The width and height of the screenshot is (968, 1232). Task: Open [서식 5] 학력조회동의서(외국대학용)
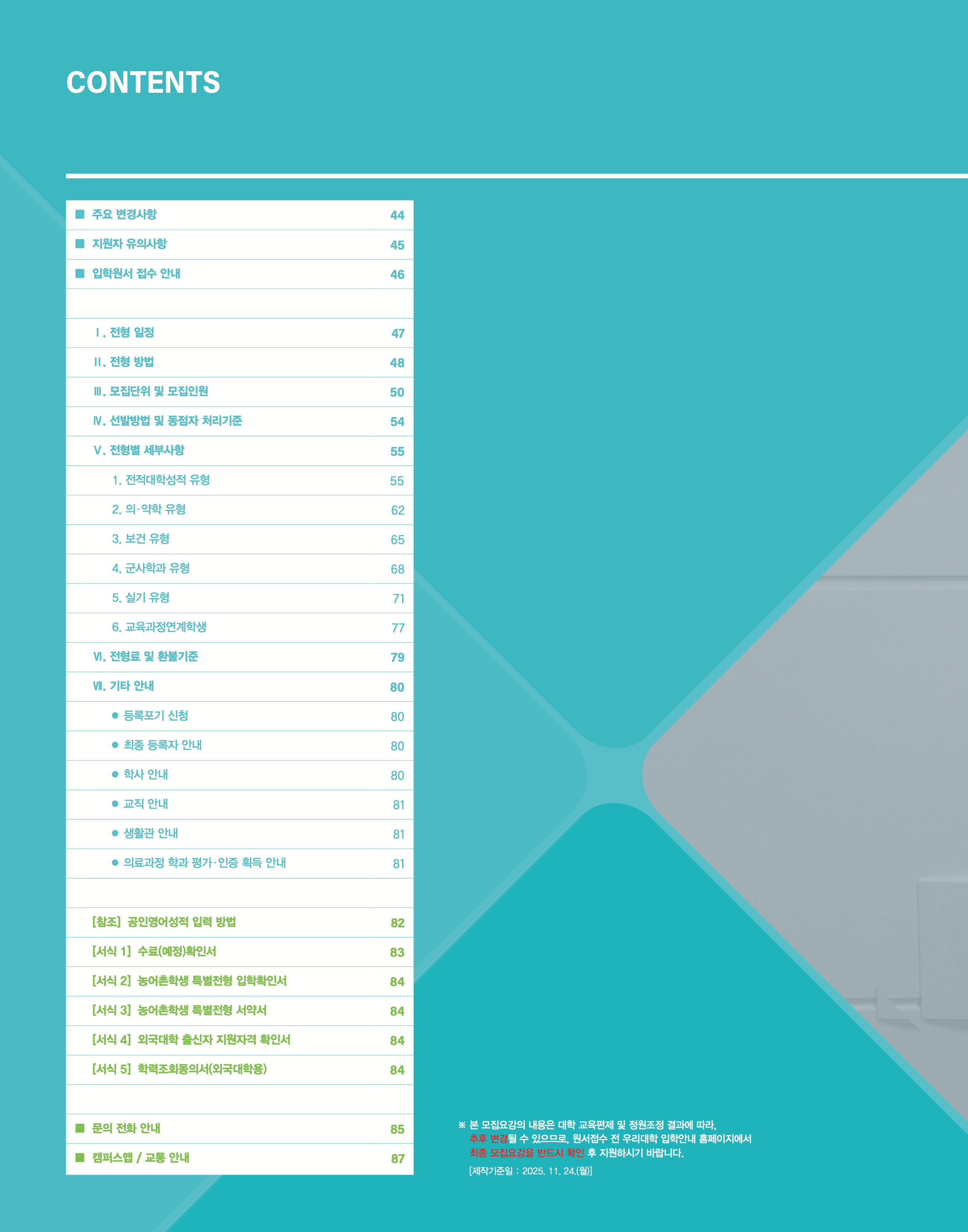pos(239,1069)
